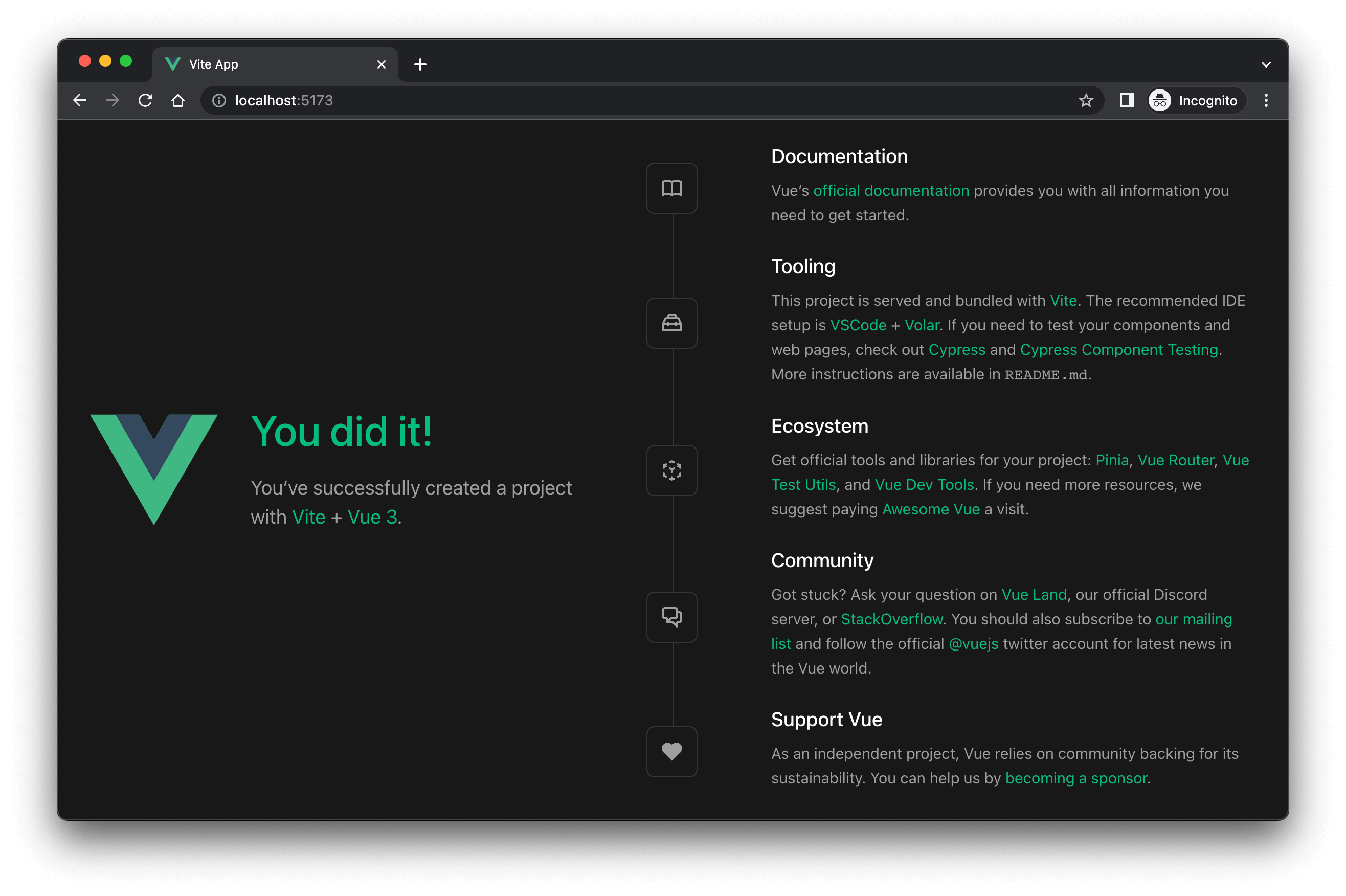Open the Vue 3 link under heading
The image size is (1346, 896).
(x=372, y=517)
